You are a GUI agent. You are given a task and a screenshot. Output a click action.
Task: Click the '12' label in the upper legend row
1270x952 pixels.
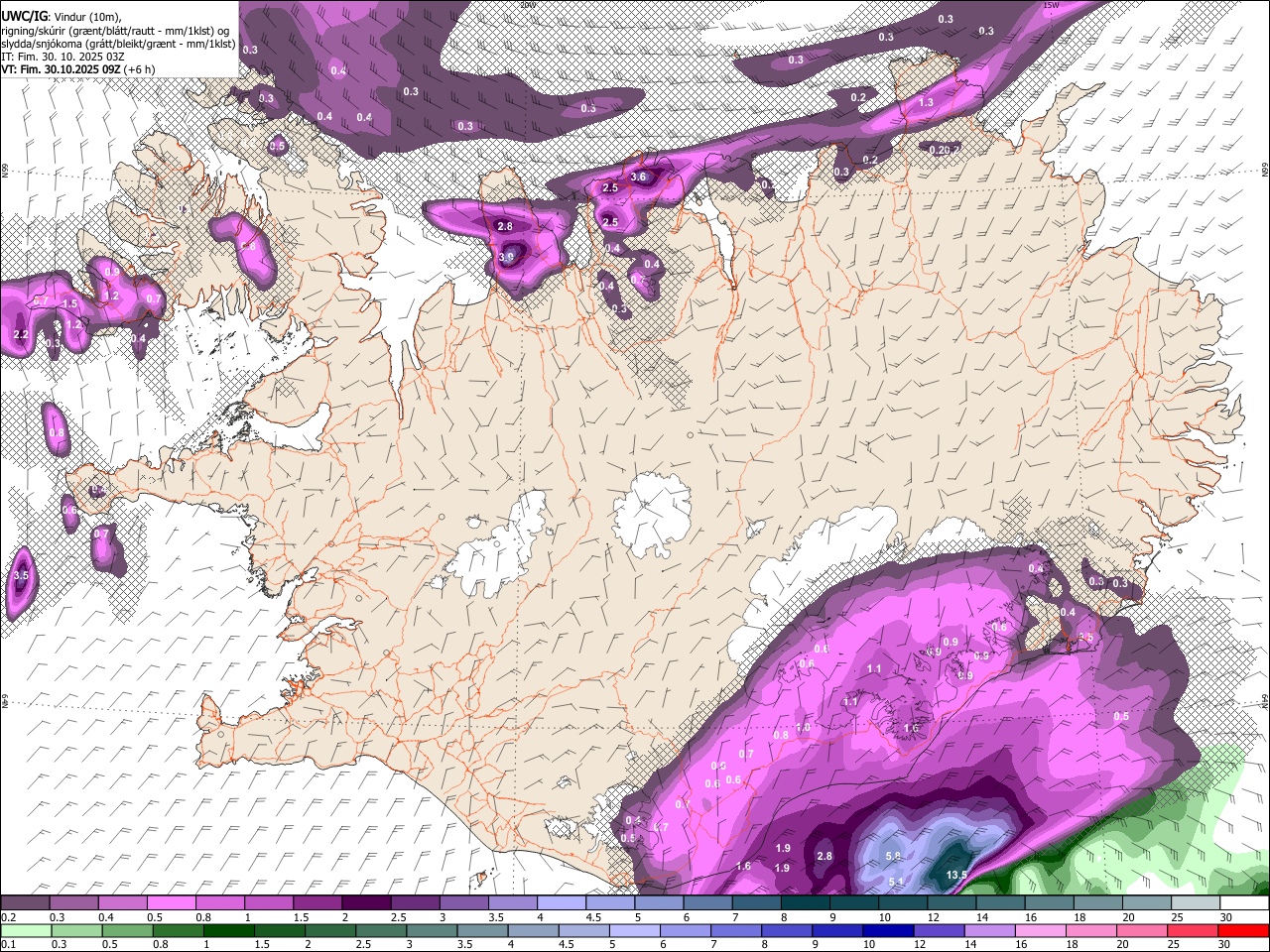tap(932, 917)
